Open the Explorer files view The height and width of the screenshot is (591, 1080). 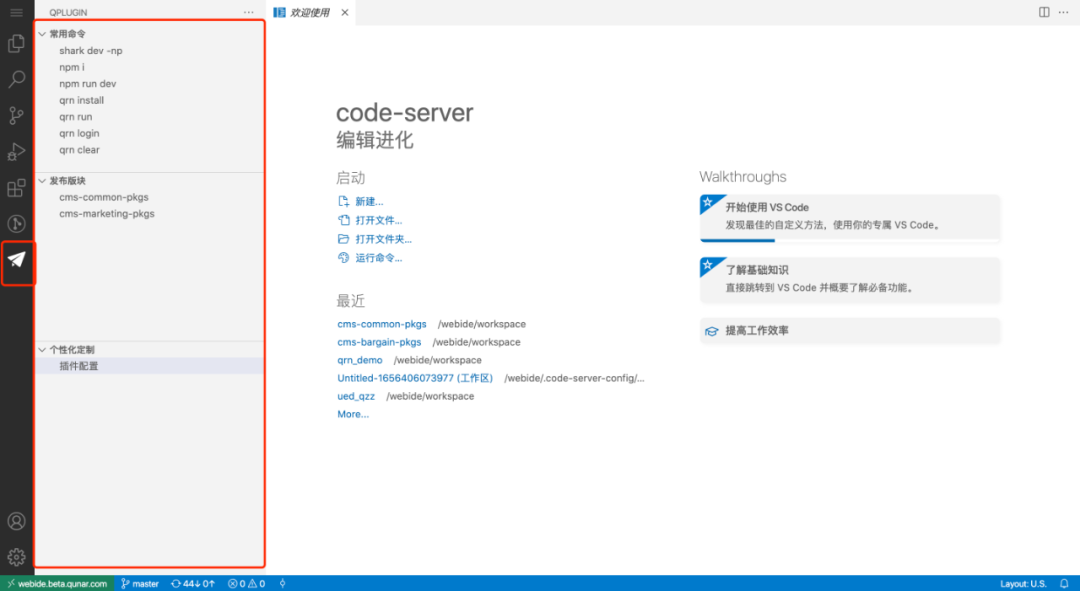(17, 43)
